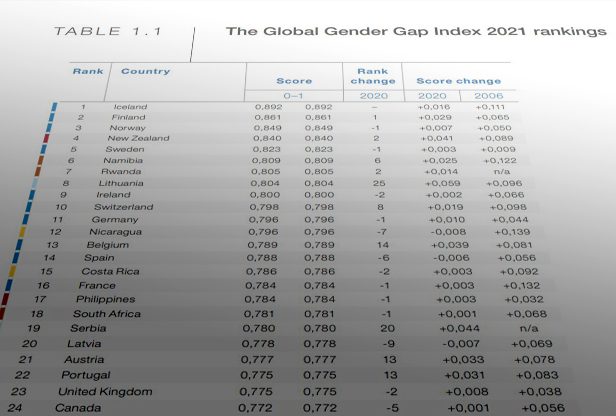Viewport: 616px width, 416px height.
Task: Click the United Kingdom country name
Action: pyautogui.click(x=105, y=392)
